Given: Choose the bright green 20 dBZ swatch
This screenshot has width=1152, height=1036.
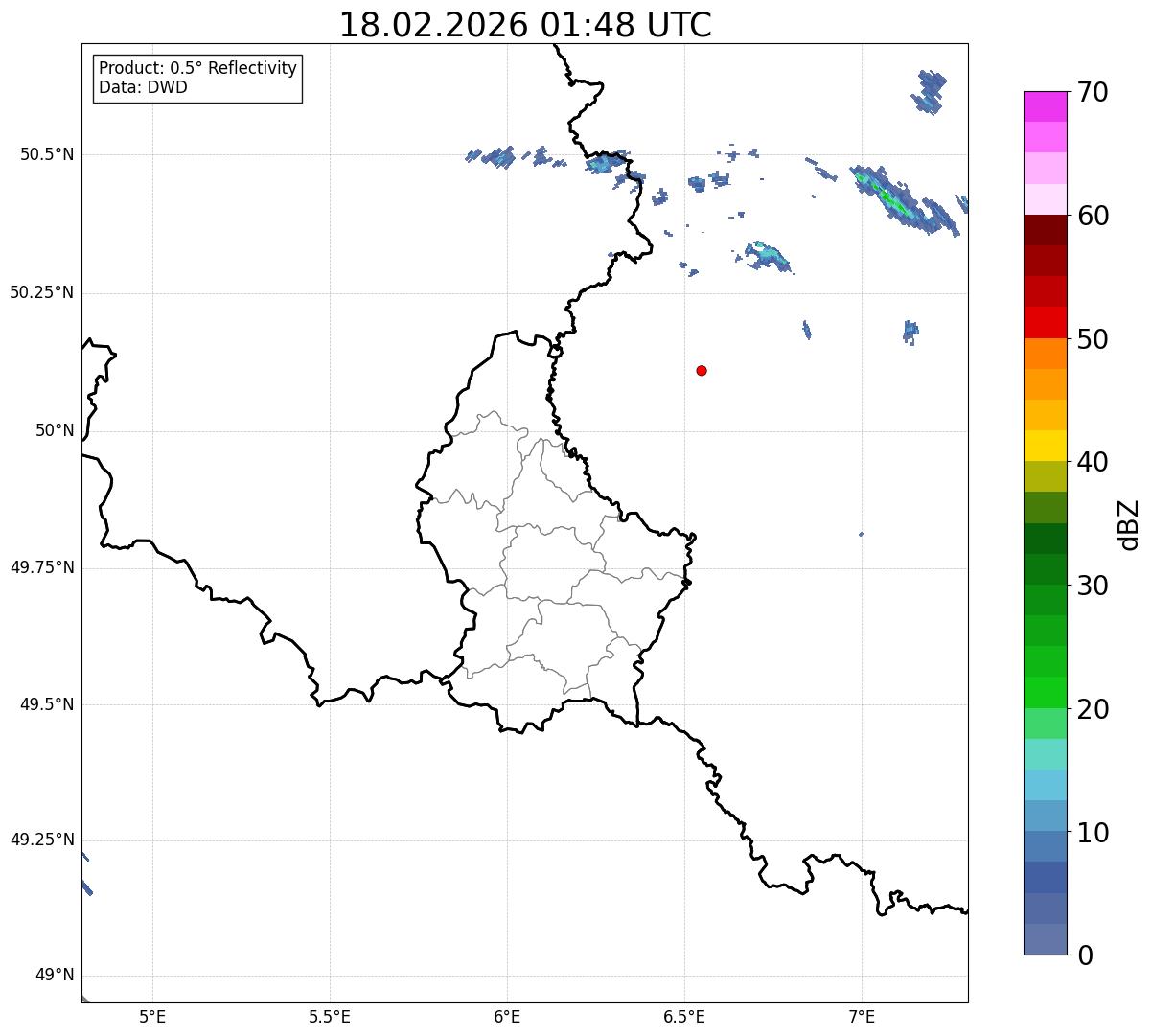Looking at the screenshot, I should point(1051,692).
